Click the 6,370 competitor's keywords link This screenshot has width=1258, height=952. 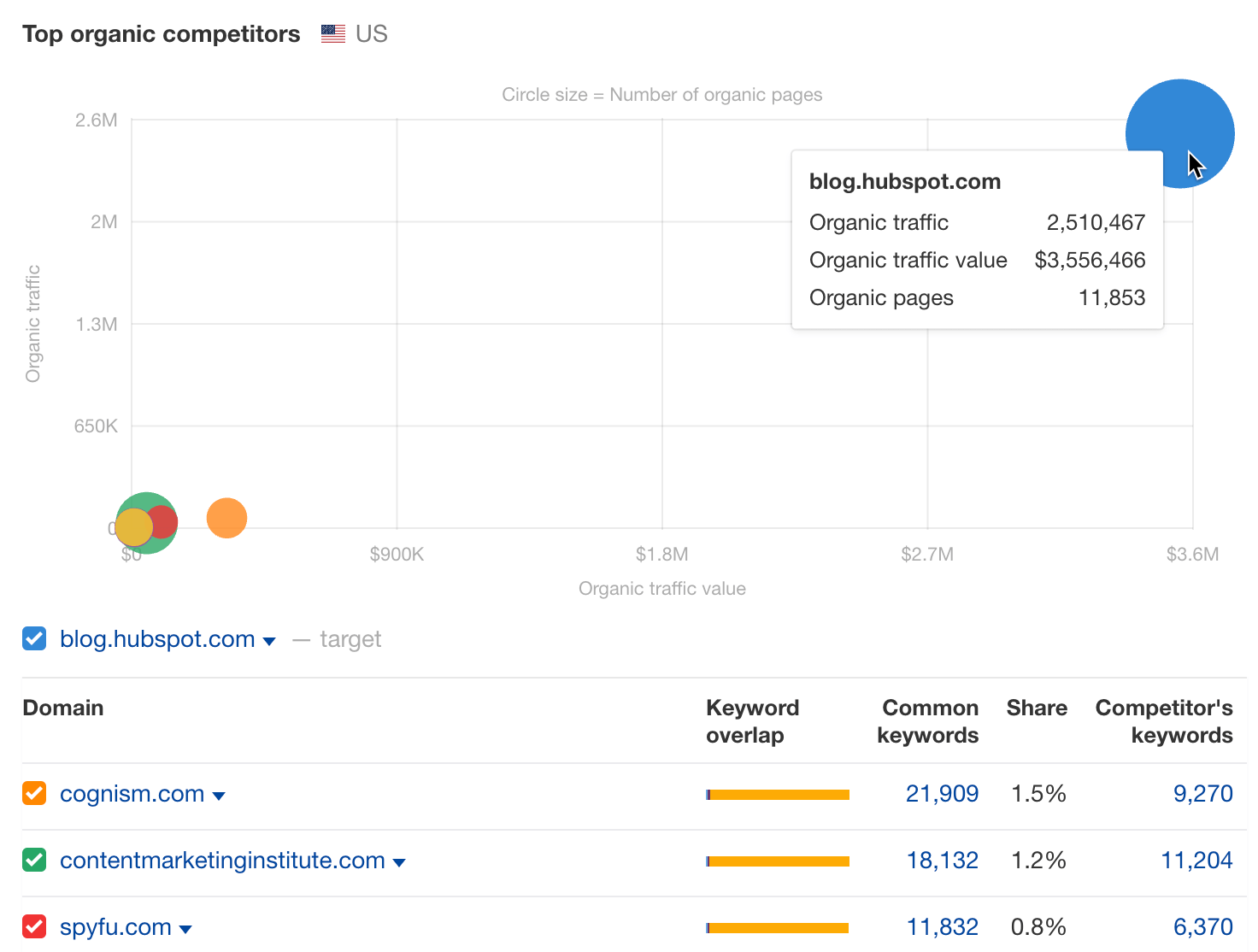pyautogui.click(x=1203, y=926)
